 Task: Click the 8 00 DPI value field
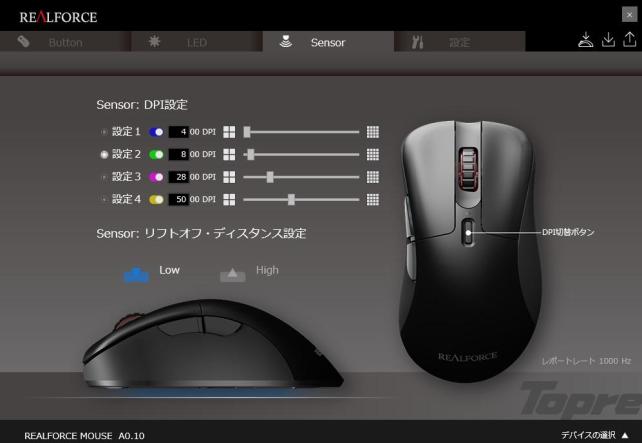pyautogui.click(x=179, y=154)
